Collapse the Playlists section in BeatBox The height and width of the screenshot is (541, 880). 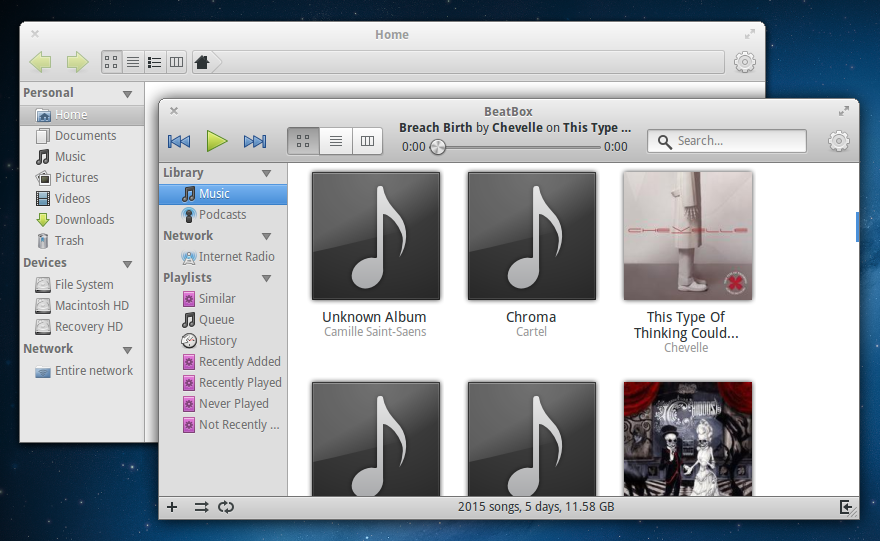267,278
